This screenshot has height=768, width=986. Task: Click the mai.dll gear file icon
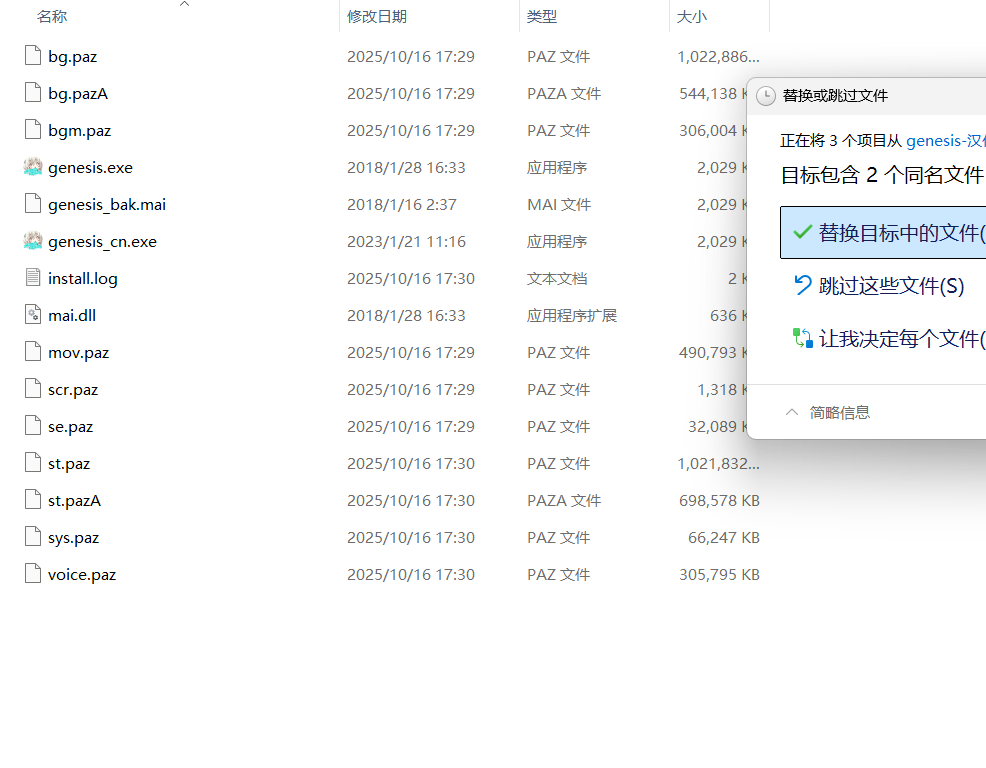pyautogui.click(x=33, y=315)
